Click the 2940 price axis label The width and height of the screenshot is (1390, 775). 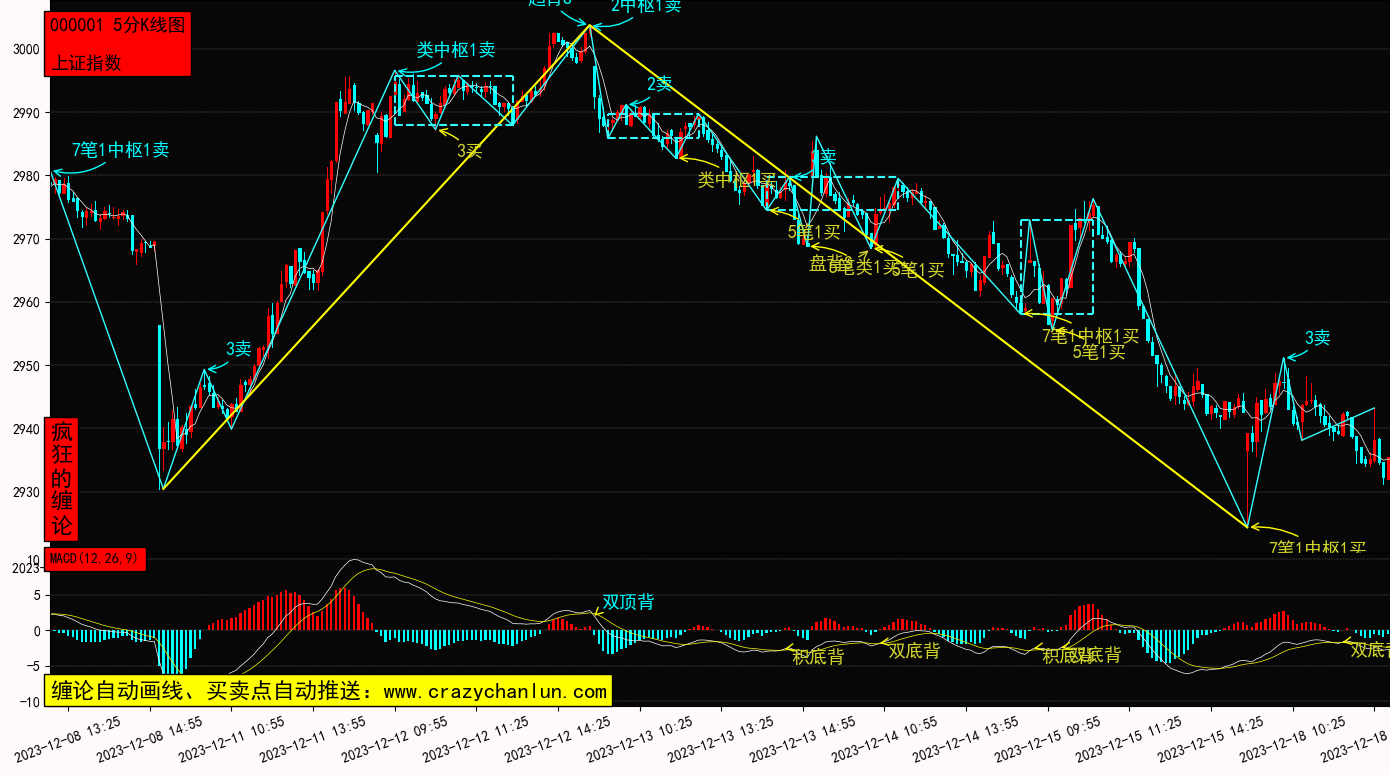tap(26, 429)
